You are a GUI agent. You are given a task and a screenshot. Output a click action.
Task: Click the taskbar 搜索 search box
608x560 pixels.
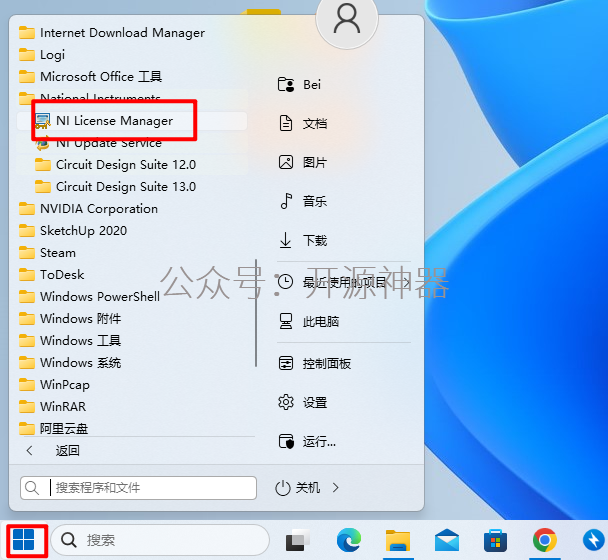click(x=160, y=540)
